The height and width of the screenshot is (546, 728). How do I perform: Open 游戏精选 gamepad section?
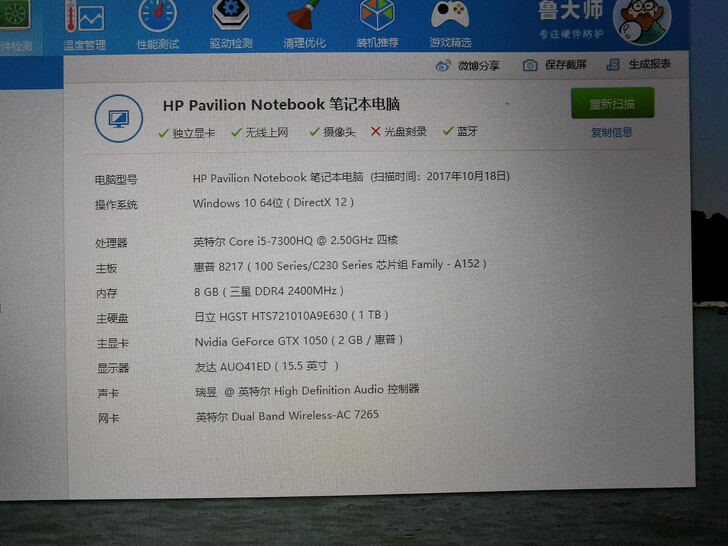coord(450,24)
